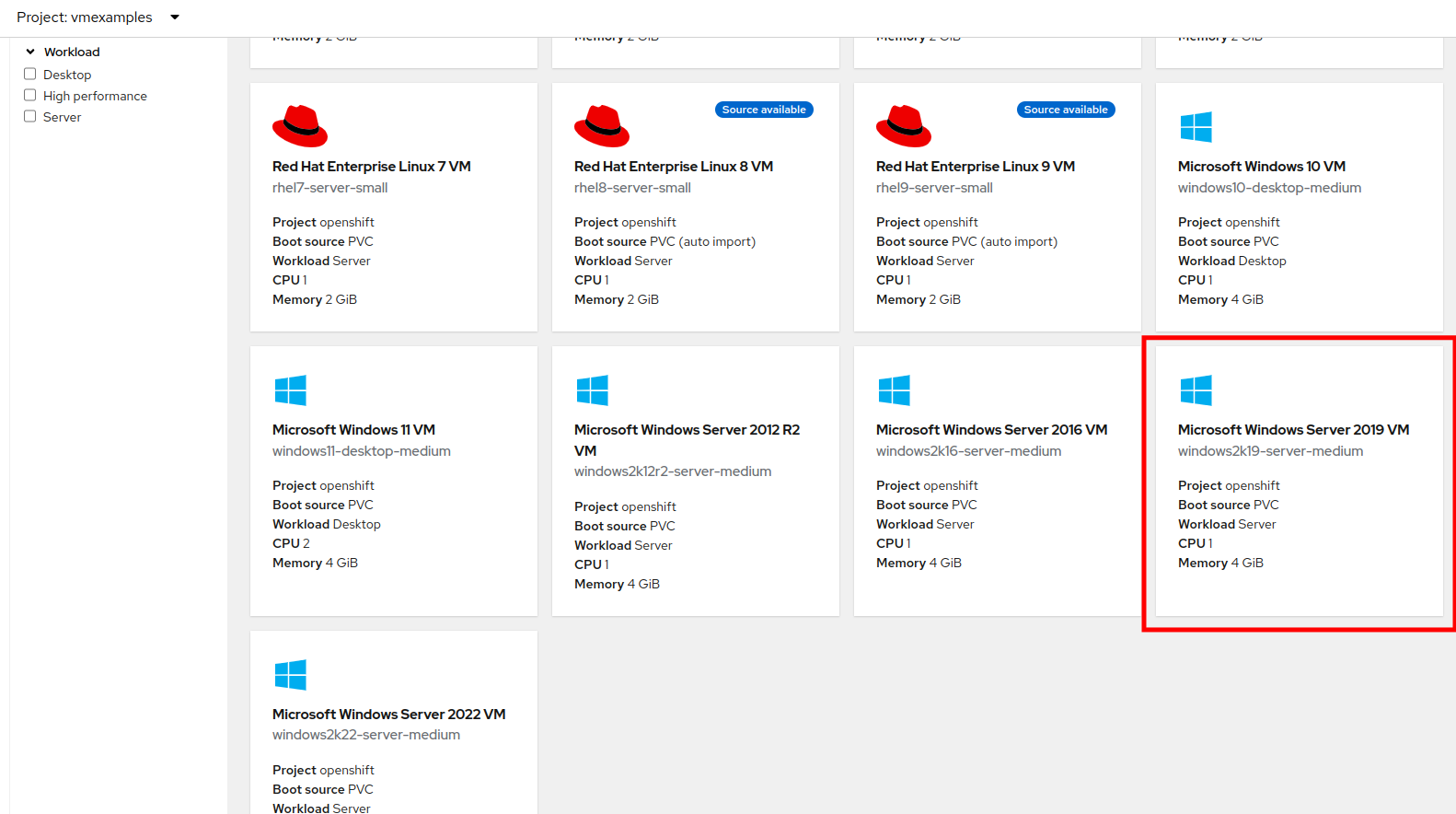Click CPU 2 on Windows 11 card
The height and width of the screenshot is (814, 1456).
(x=291, y=544)
